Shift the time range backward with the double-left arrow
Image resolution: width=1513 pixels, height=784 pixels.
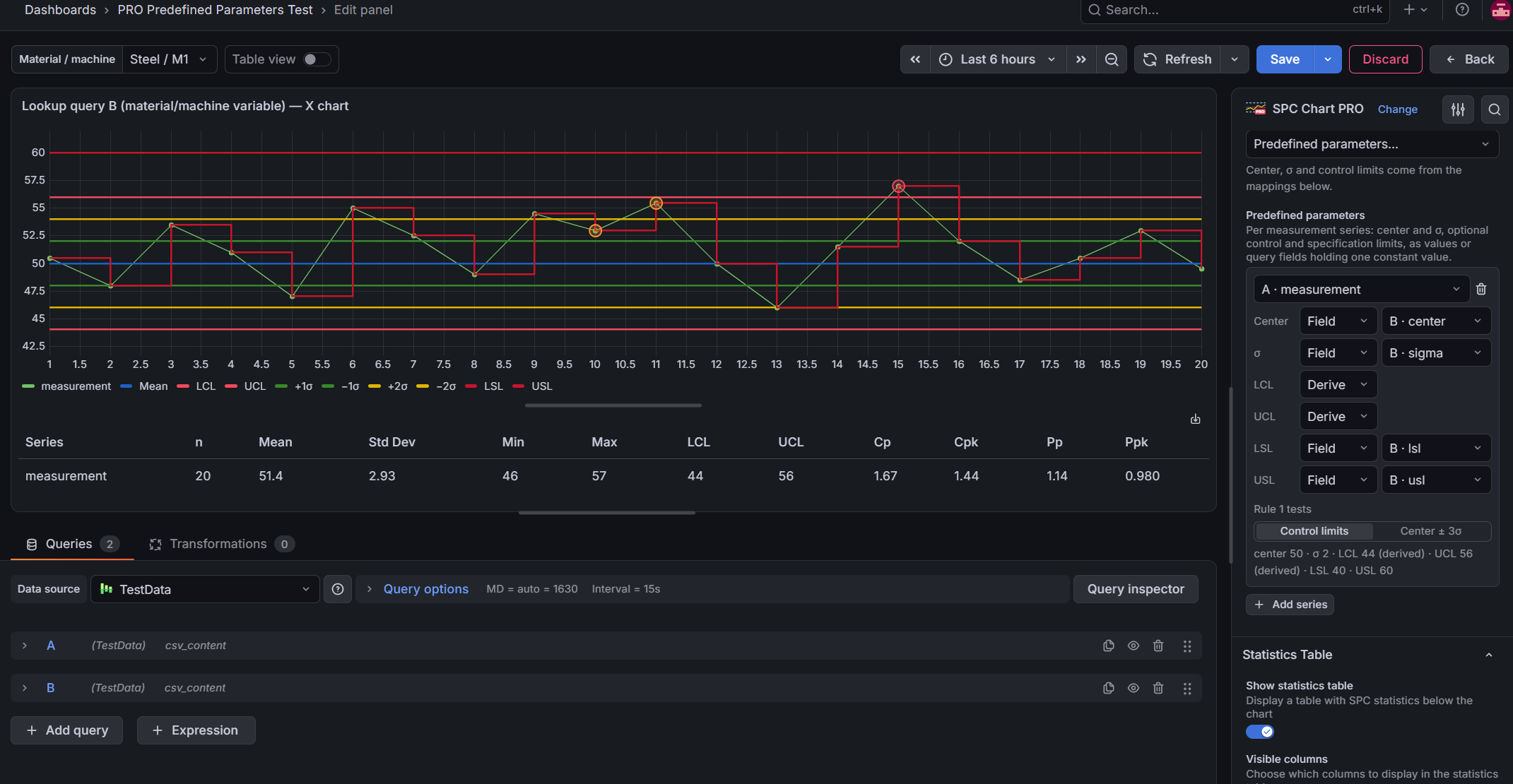pyautogui.click(x=915, y=59)
